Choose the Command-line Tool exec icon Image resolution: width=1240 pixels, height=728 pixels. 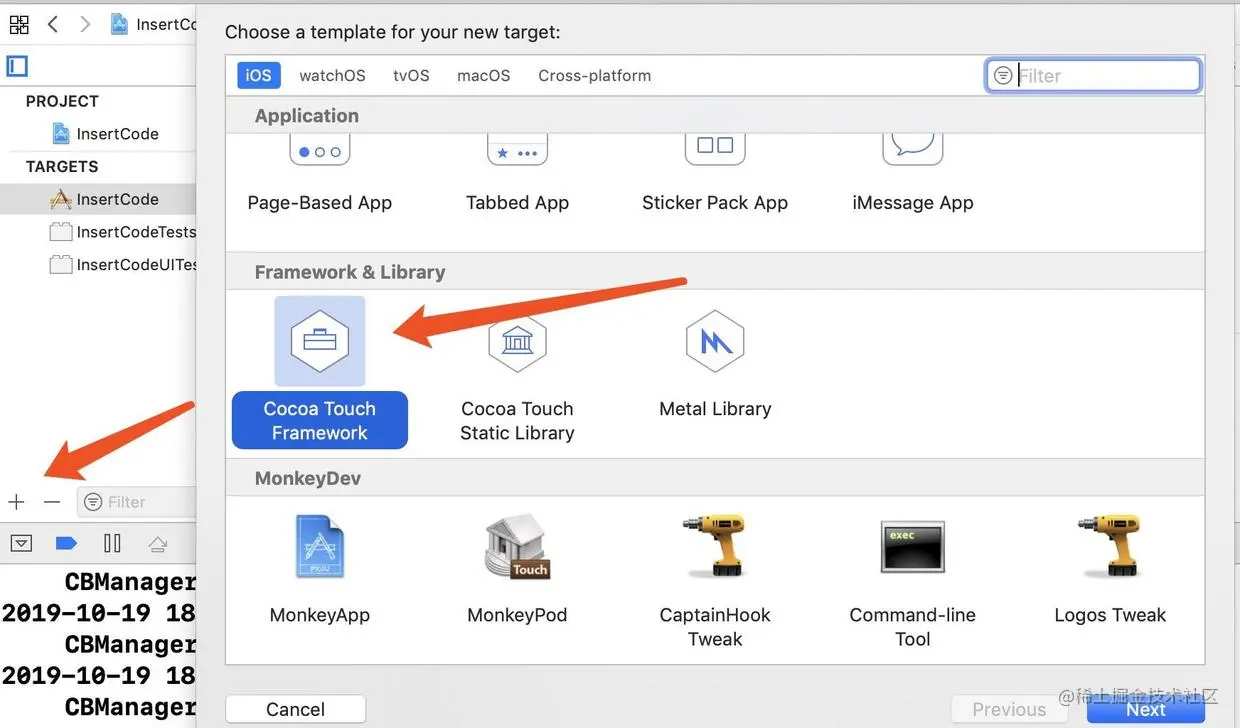(x=913, y=546)
